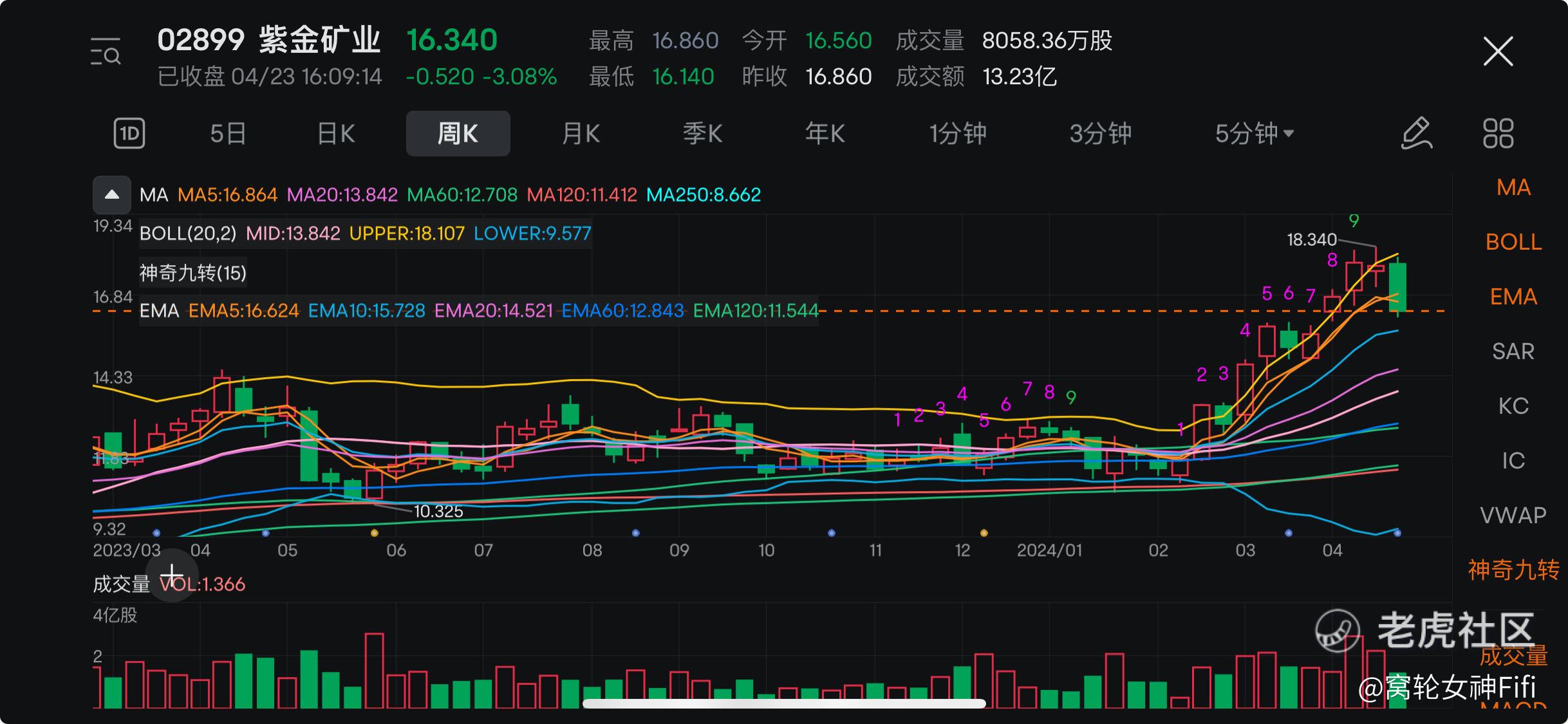Click the EMA60:12.843 legend value
This screenshot has width=1568, height=724.
tap(623, 311)
